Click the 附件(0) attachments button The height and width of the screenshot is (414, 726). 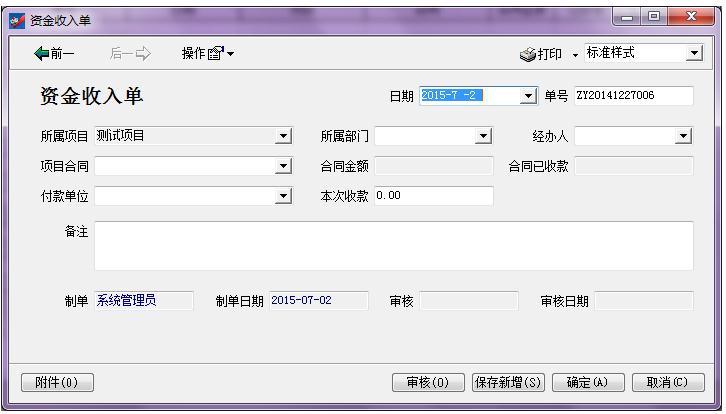click(57, 382)
